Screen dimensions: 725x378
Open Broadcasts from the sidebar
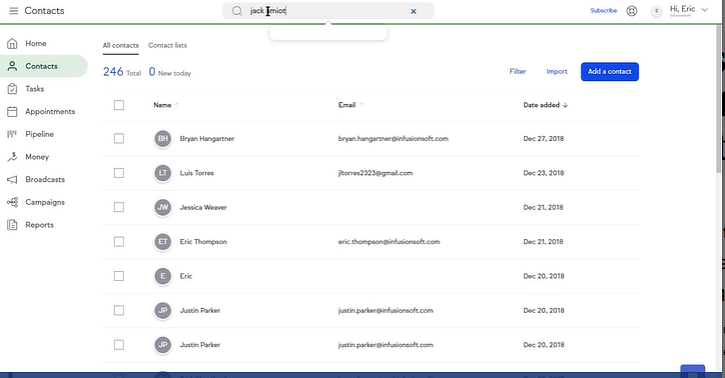[x=44, y=179]
